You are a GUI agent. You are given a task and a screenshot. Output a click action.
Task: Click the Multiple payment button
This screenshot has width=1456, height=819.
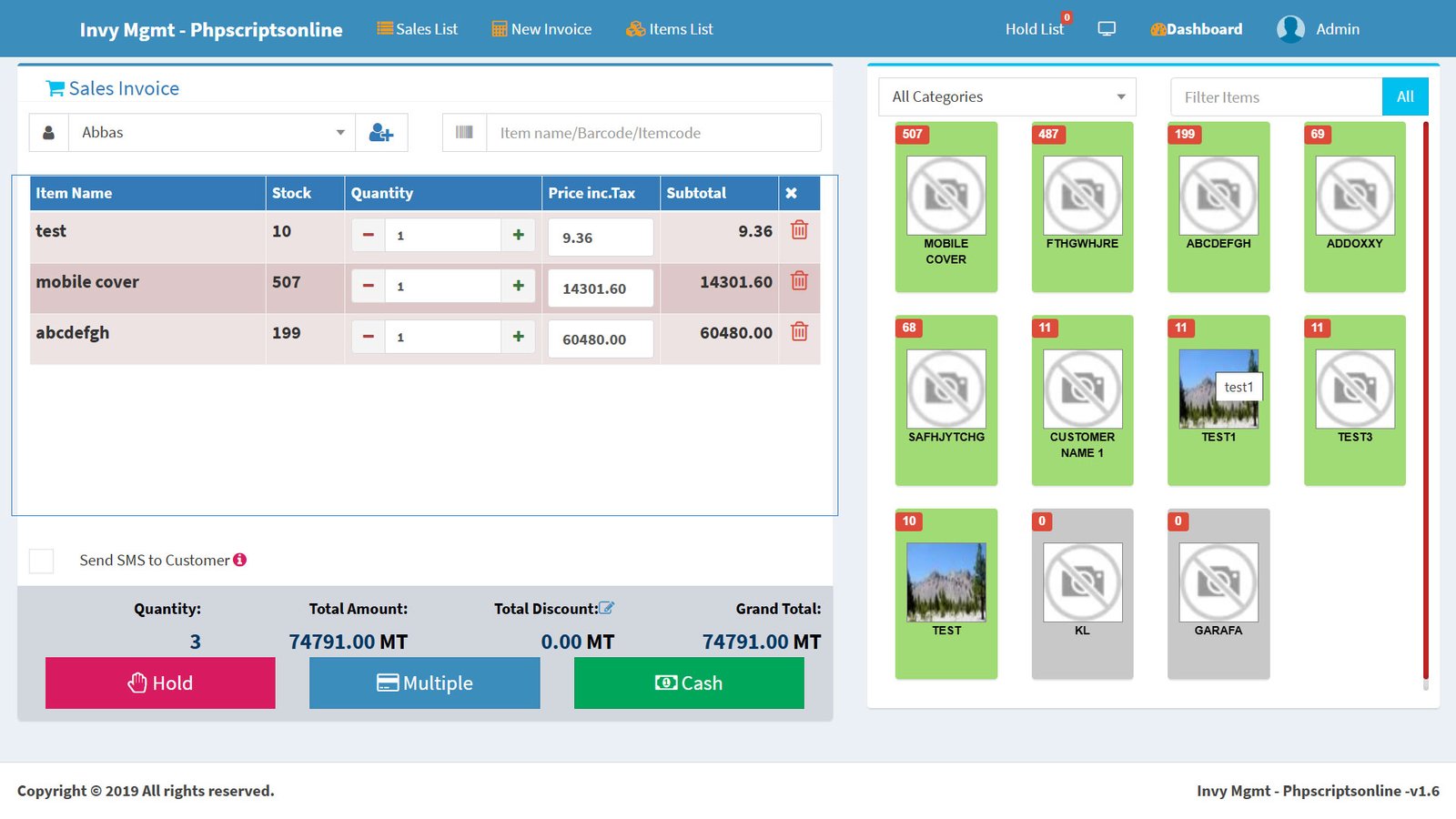(425, 683)
